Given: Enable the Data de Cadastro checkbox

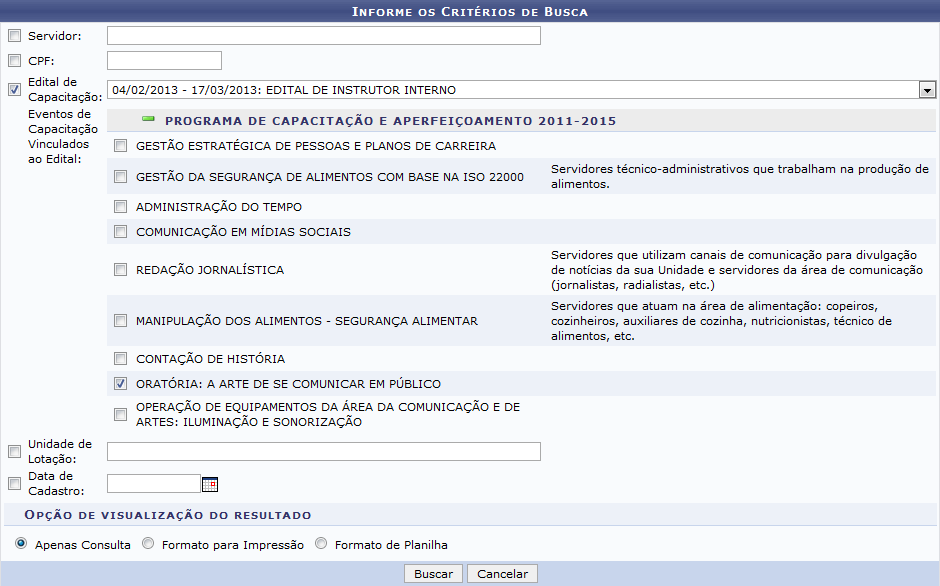Looking at the screenshot, I should pyautogui.click(x=14, y=484).
